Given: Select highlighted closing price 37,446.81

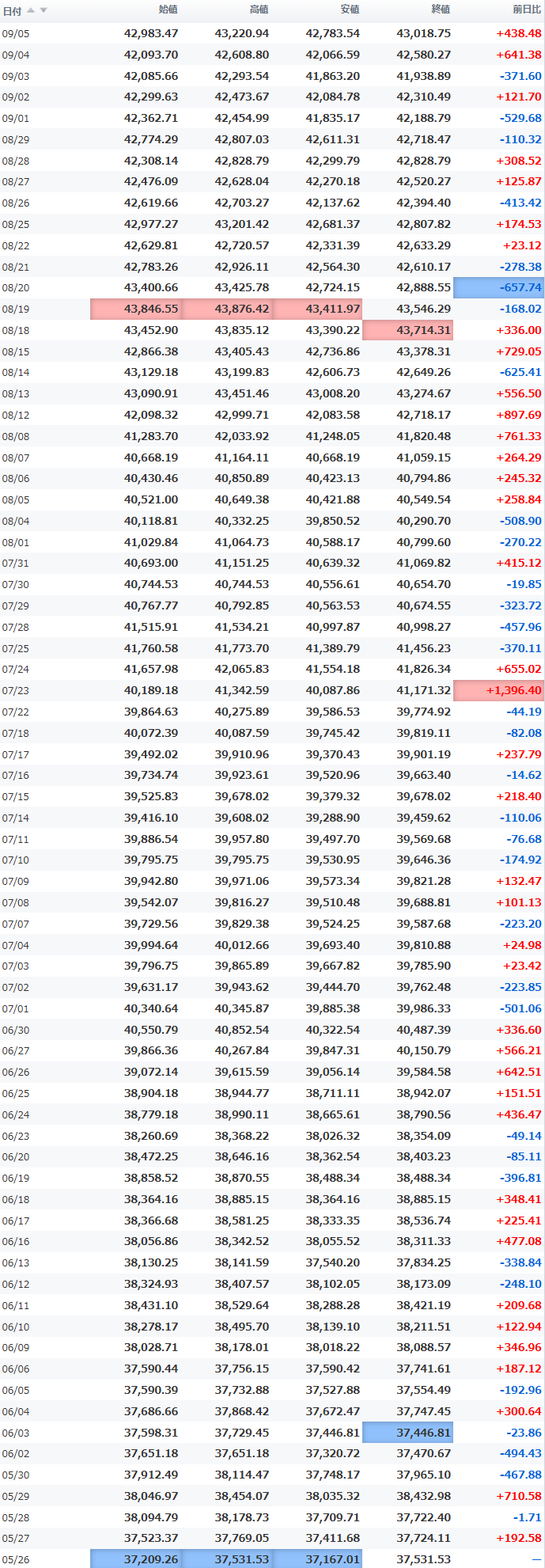Looking at the screenshot, I should click(408, 1433).
